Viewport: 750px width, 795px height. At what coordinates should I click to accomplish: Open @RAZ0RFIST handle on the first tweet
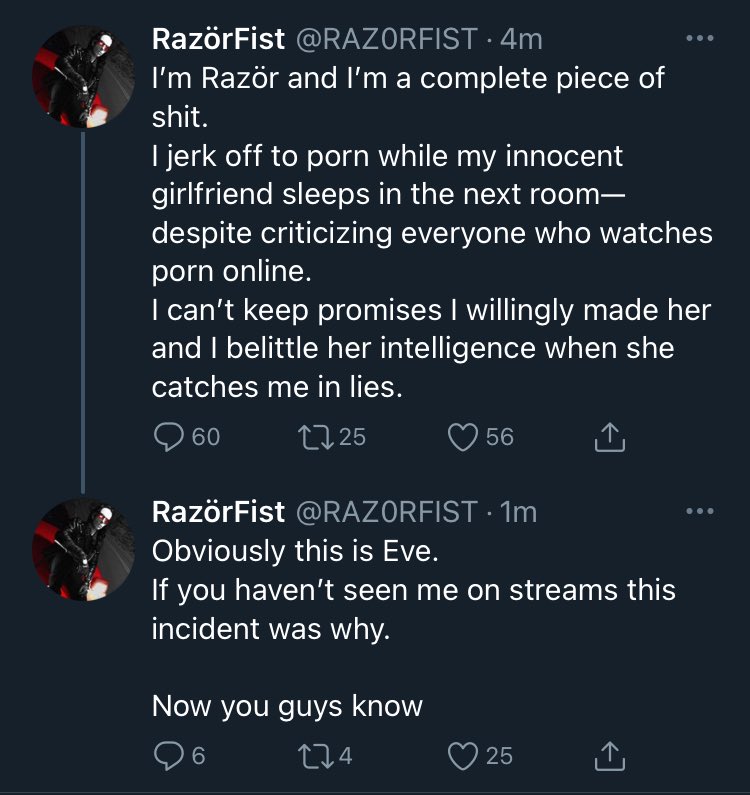(x=384, y=39)
